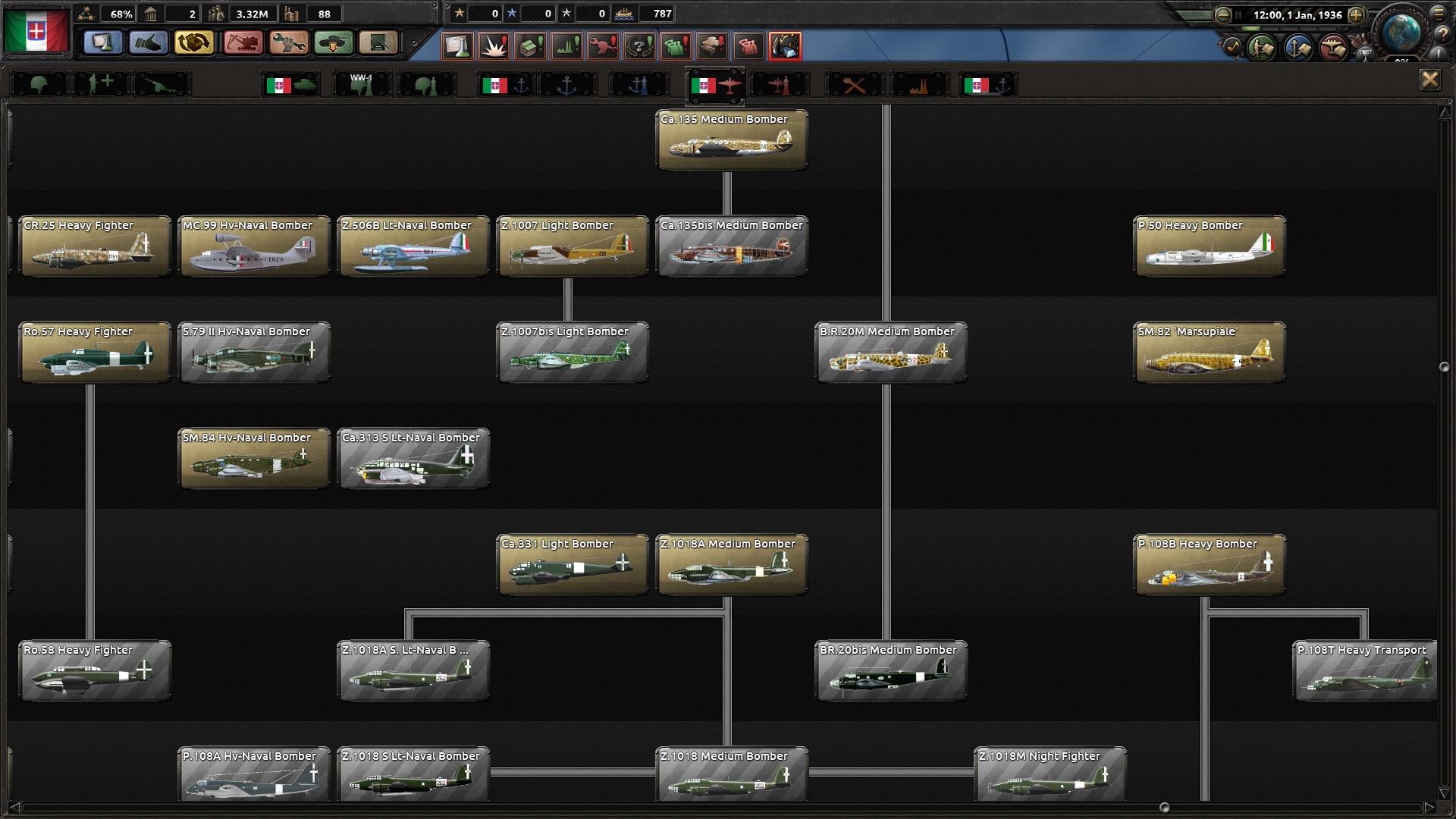Click the horizontal scrollbar handle at bottom

tap(1165, 808)
